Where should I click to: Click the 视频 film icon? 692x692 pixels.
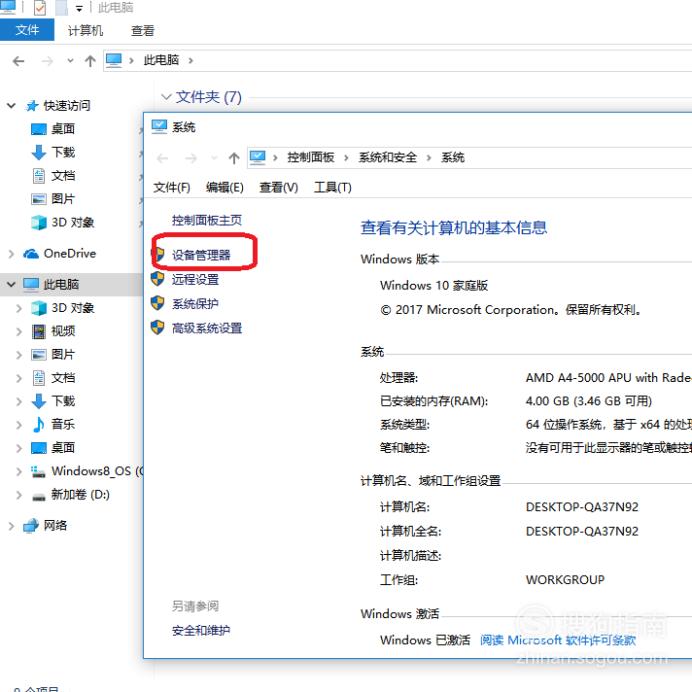[x=39, y=331]
